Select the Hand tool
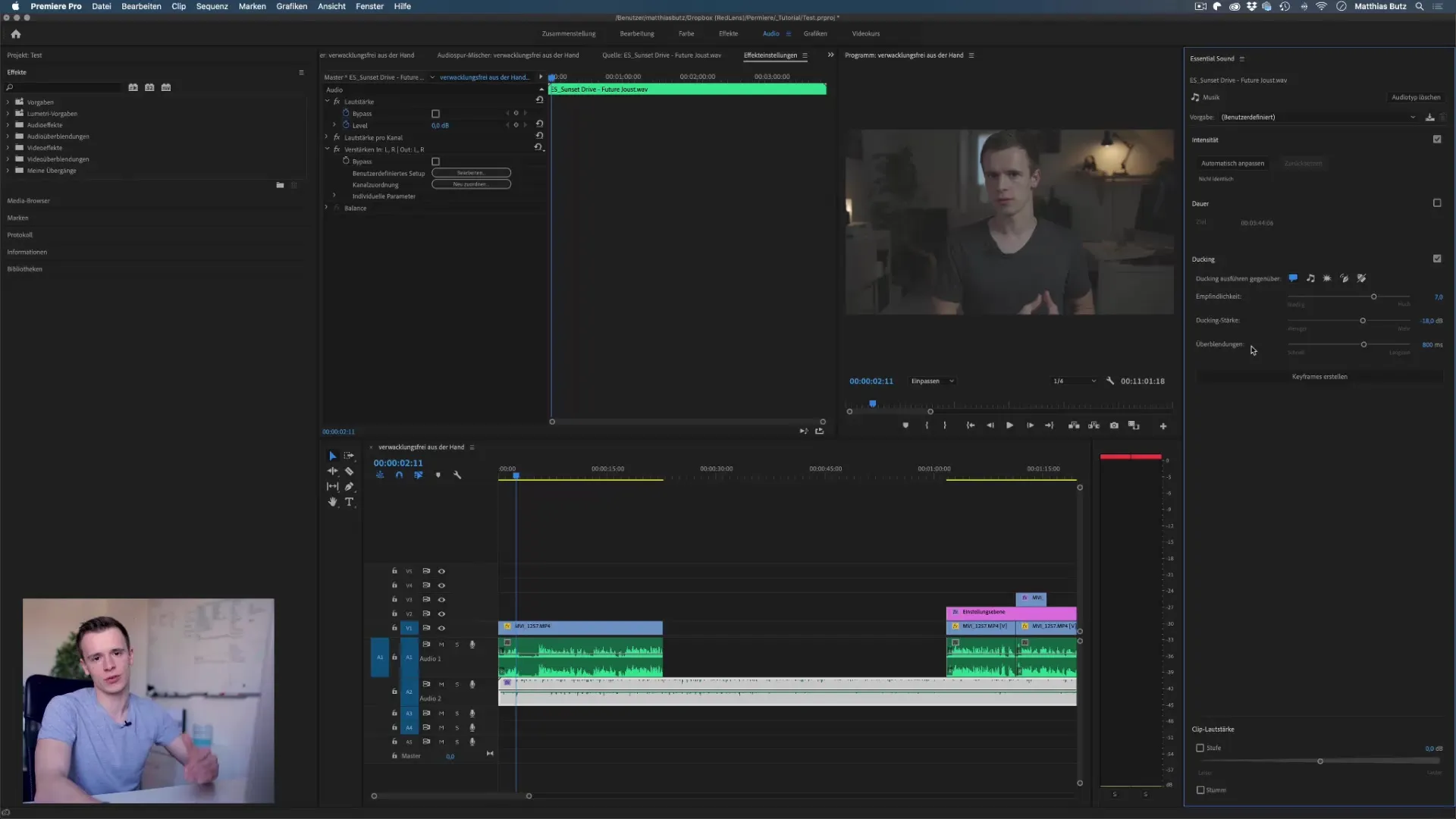 [x=332, y=502]
